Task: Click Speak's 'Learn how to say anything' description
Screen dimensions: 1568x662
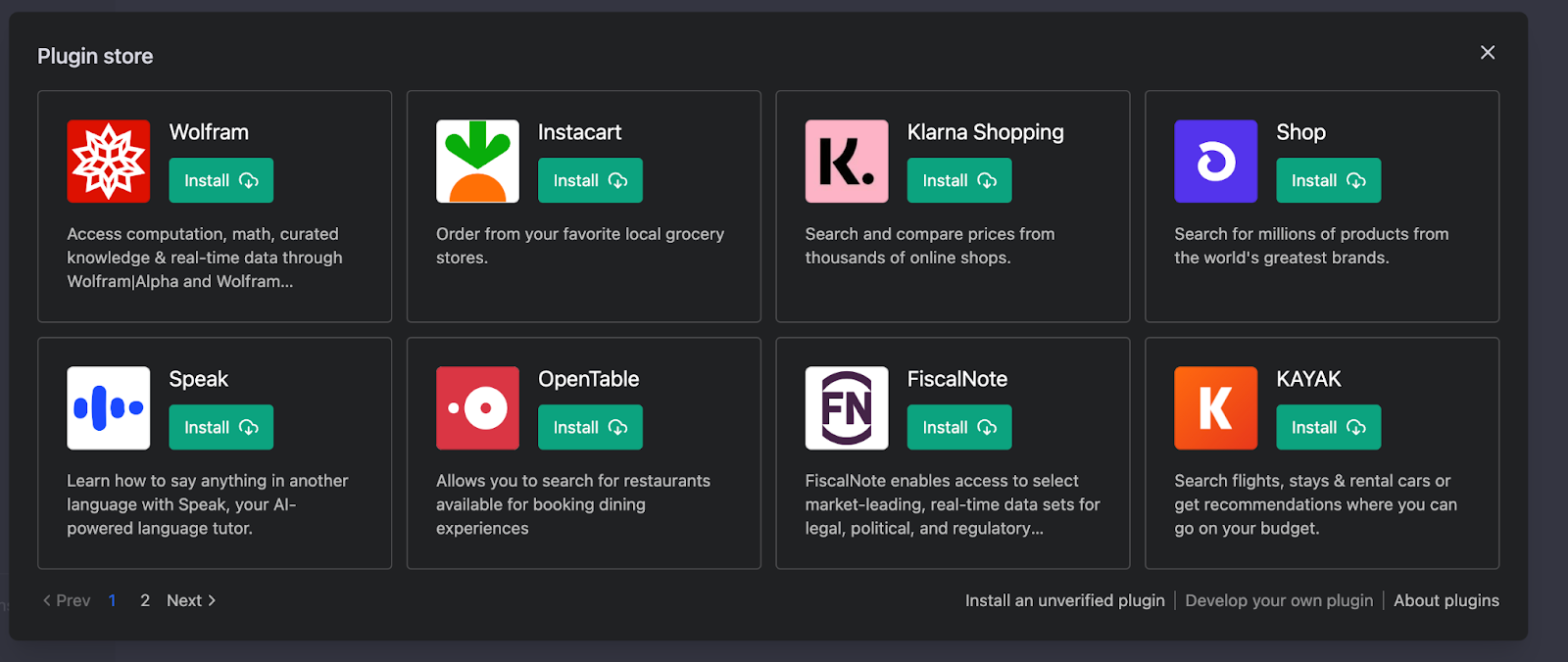Action: tap(208, 504)
